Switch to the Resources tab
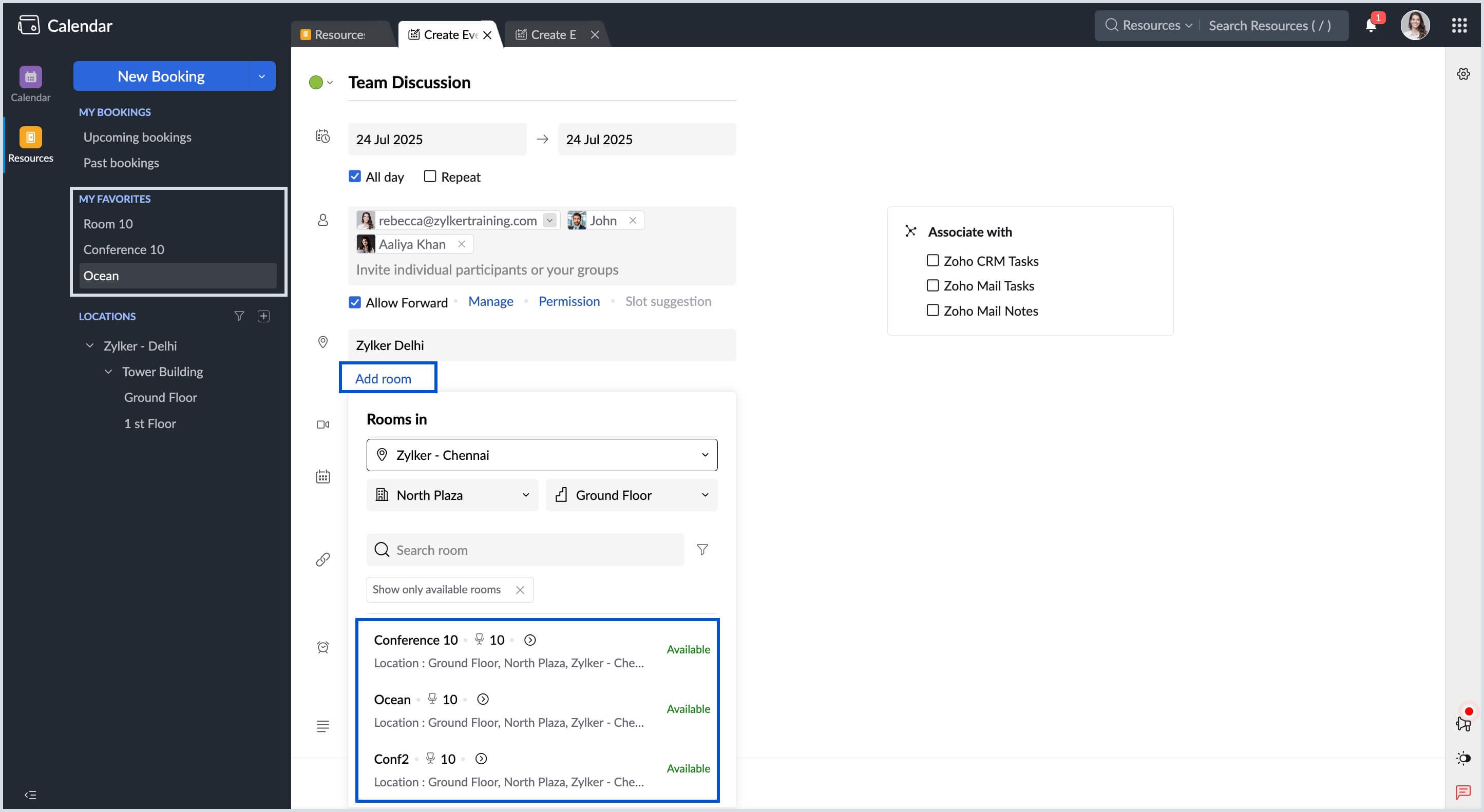 click(340, 34)
